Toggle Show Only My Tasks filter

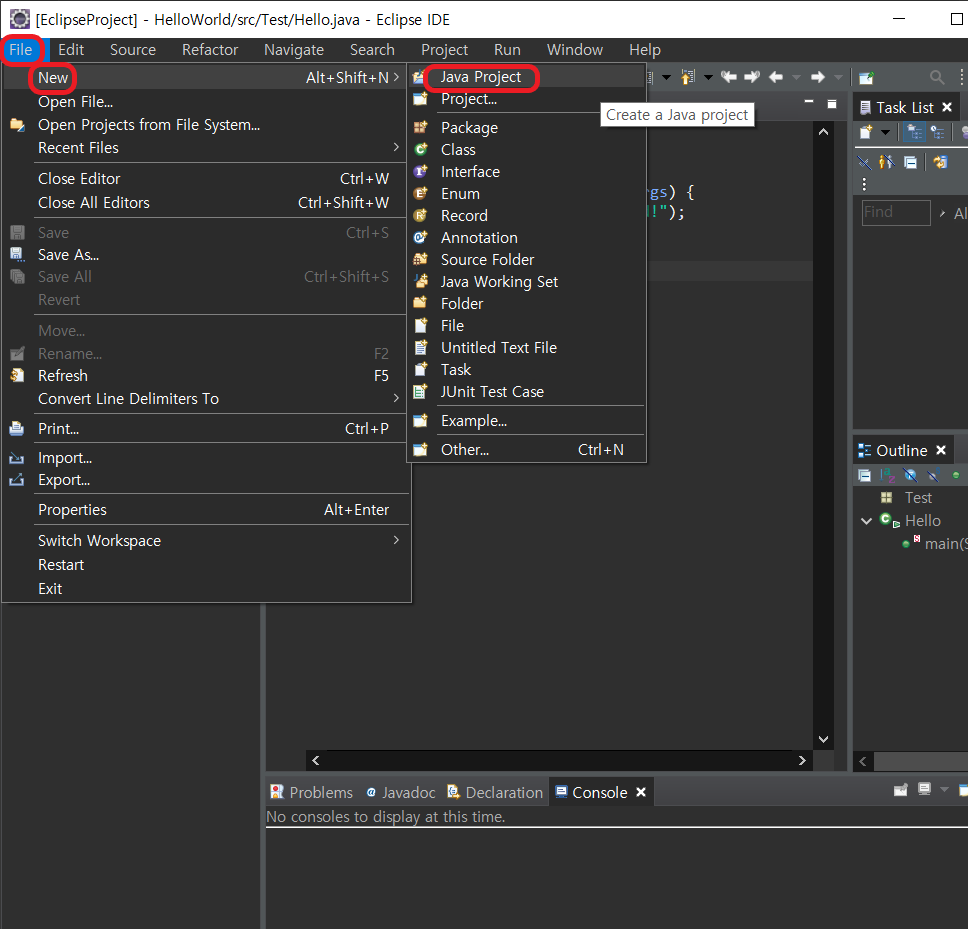887,162
